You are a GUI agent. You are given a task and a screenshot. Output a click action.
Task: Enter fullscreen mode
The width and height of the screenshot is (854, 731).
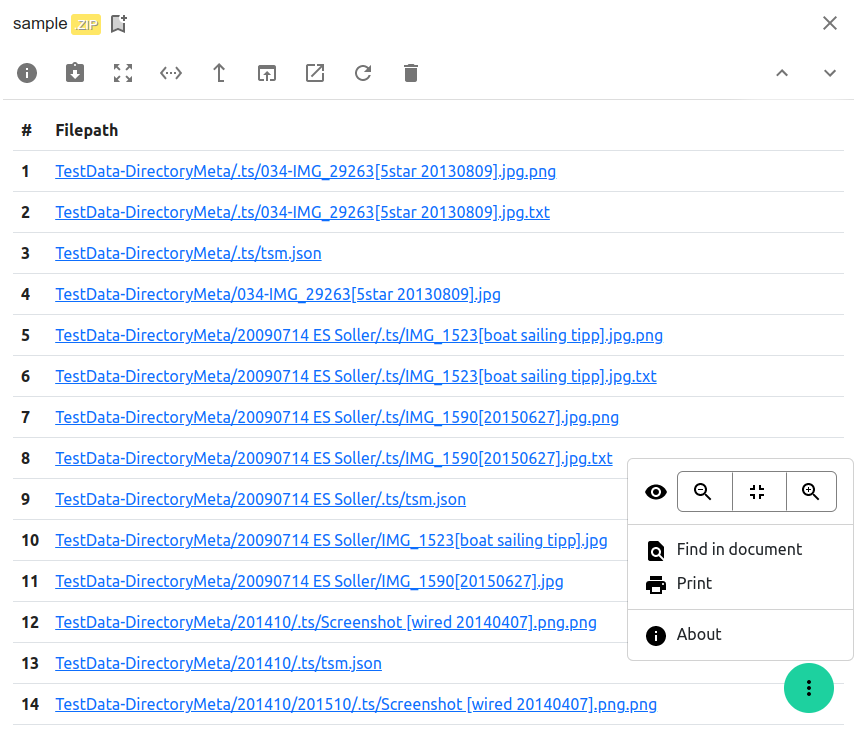(x=122, y=73)
